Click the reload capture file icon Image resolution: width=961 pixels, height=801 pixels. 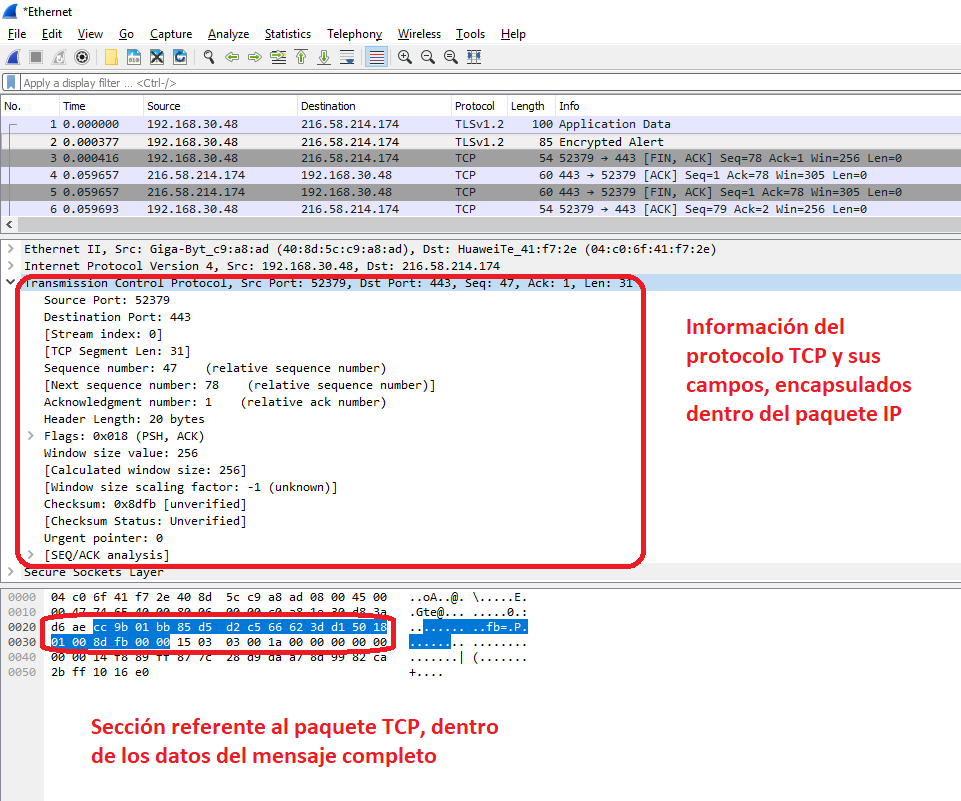180,57
